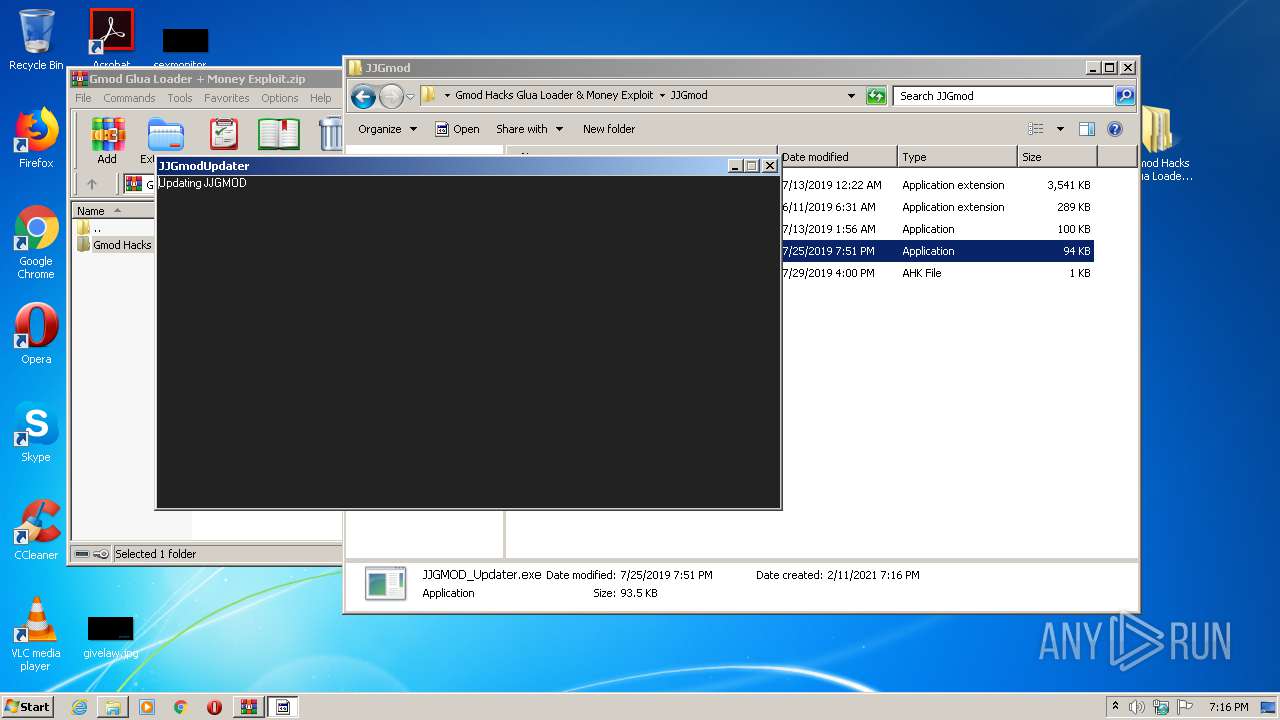Image resolution: width=1280 pixels, height=720 pixels.
Task: Open the WinRAR Tools menu
Action: coord(180,98)
